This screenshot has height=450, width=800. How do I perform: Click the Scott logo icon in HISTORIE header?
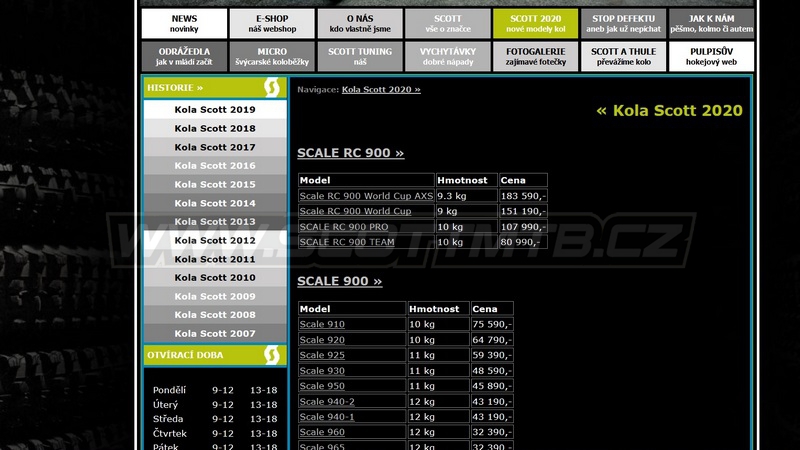point(271,88)
